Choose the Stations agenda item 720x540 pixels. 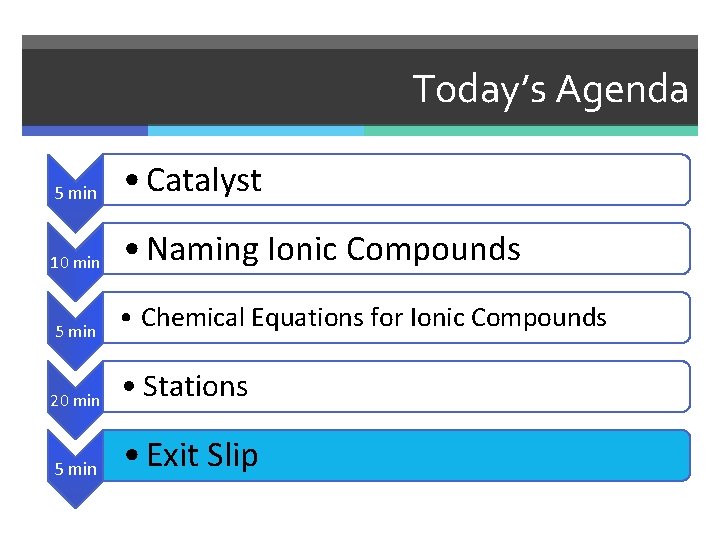[x=195, y=387]
